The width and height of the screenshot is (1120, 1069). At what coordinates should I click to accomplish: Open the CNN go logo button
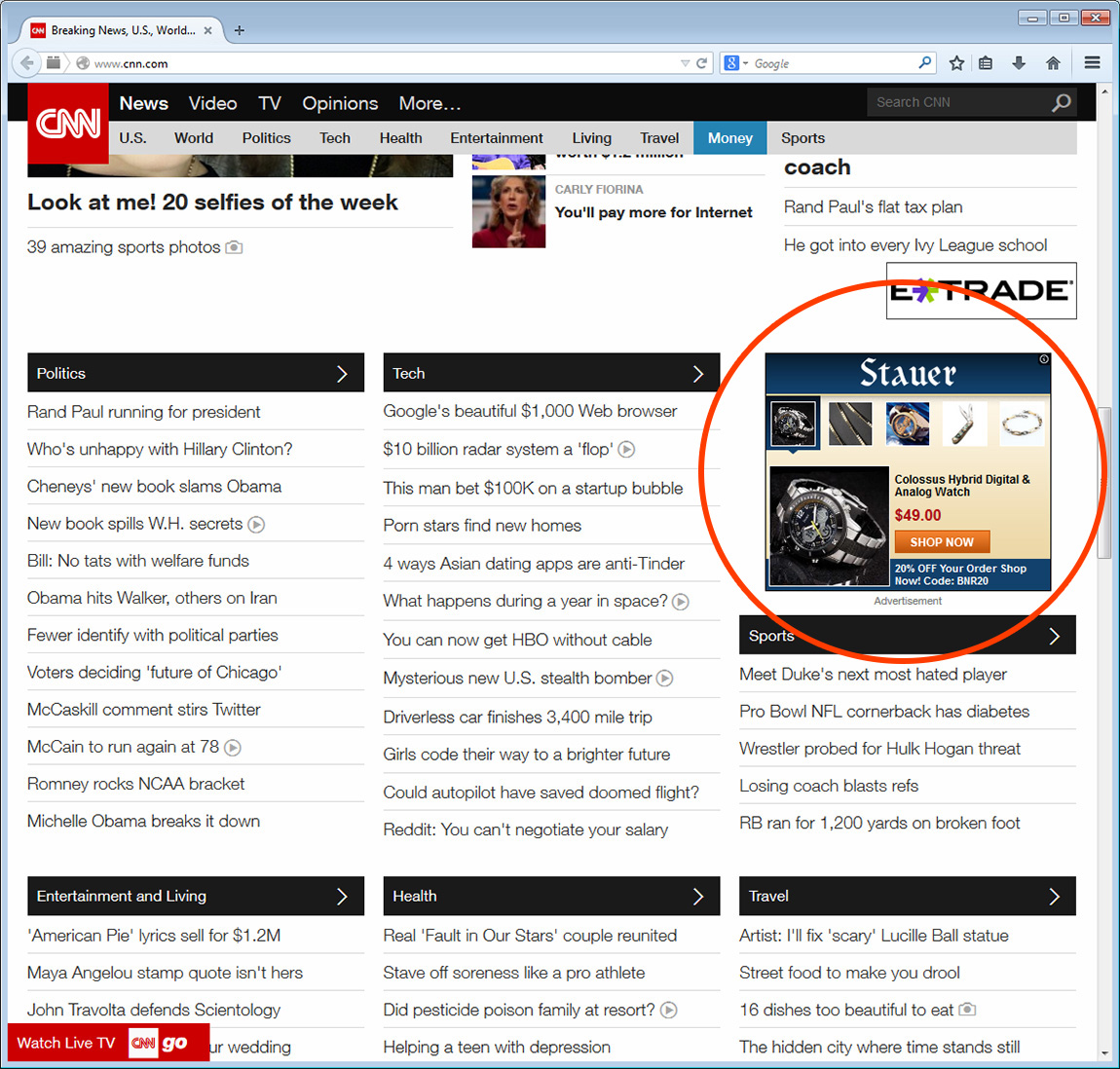point(159,1044)
